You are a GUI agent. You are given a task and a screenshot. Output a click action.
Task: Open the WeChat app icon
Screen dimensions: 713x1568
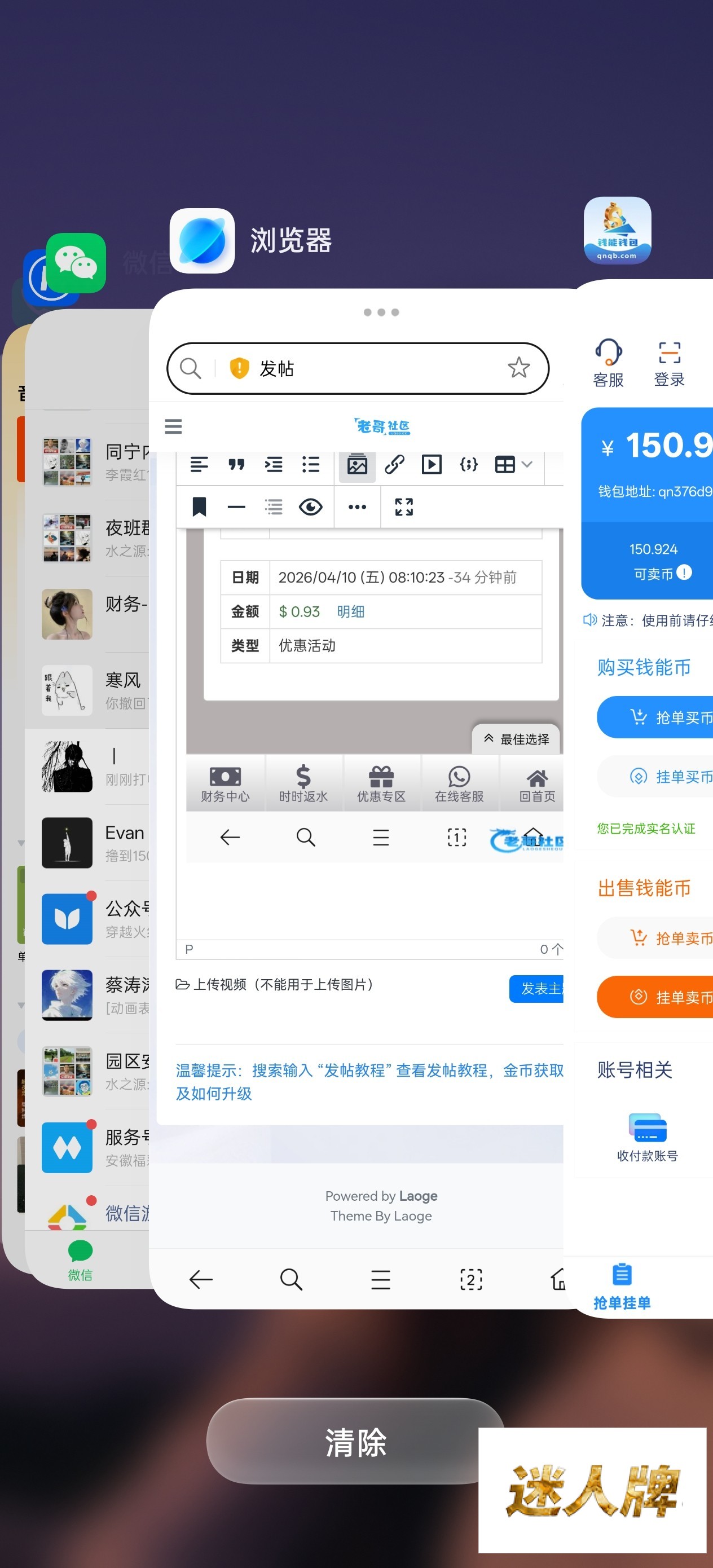click(76, 263)
